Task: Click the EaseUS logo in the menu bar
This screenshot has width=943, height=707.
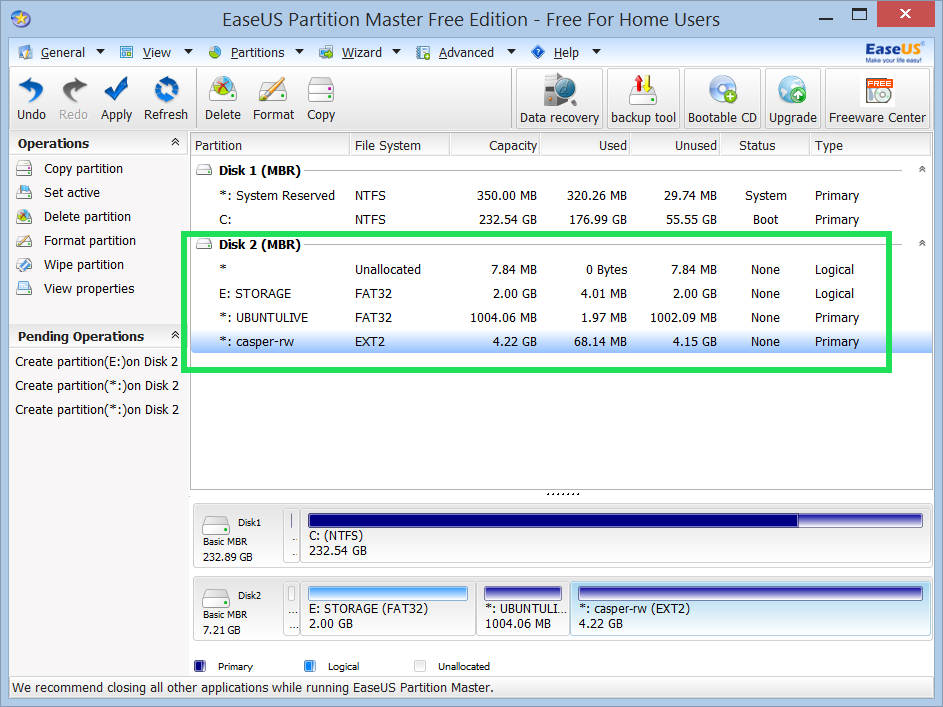Action: tap(894, 52)
